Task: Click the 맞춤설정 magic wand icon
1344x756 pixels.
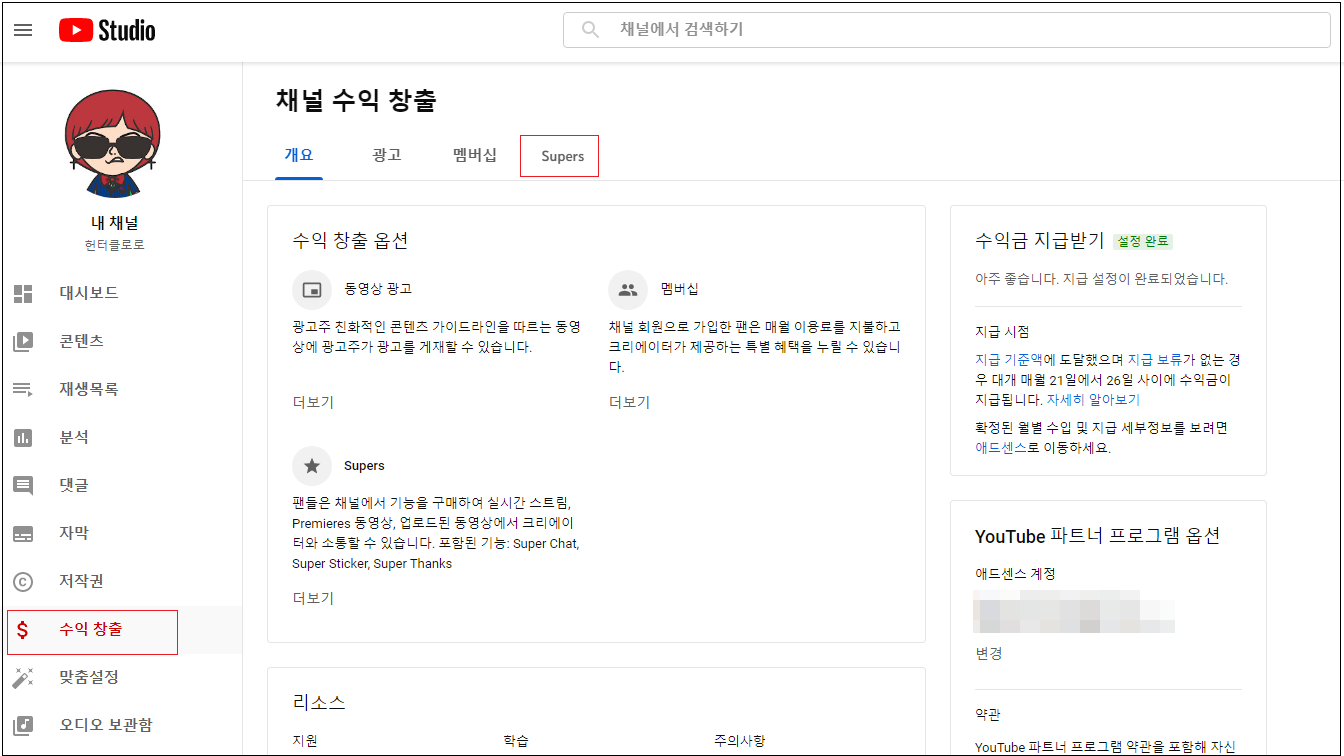Action: pos(23,677)
